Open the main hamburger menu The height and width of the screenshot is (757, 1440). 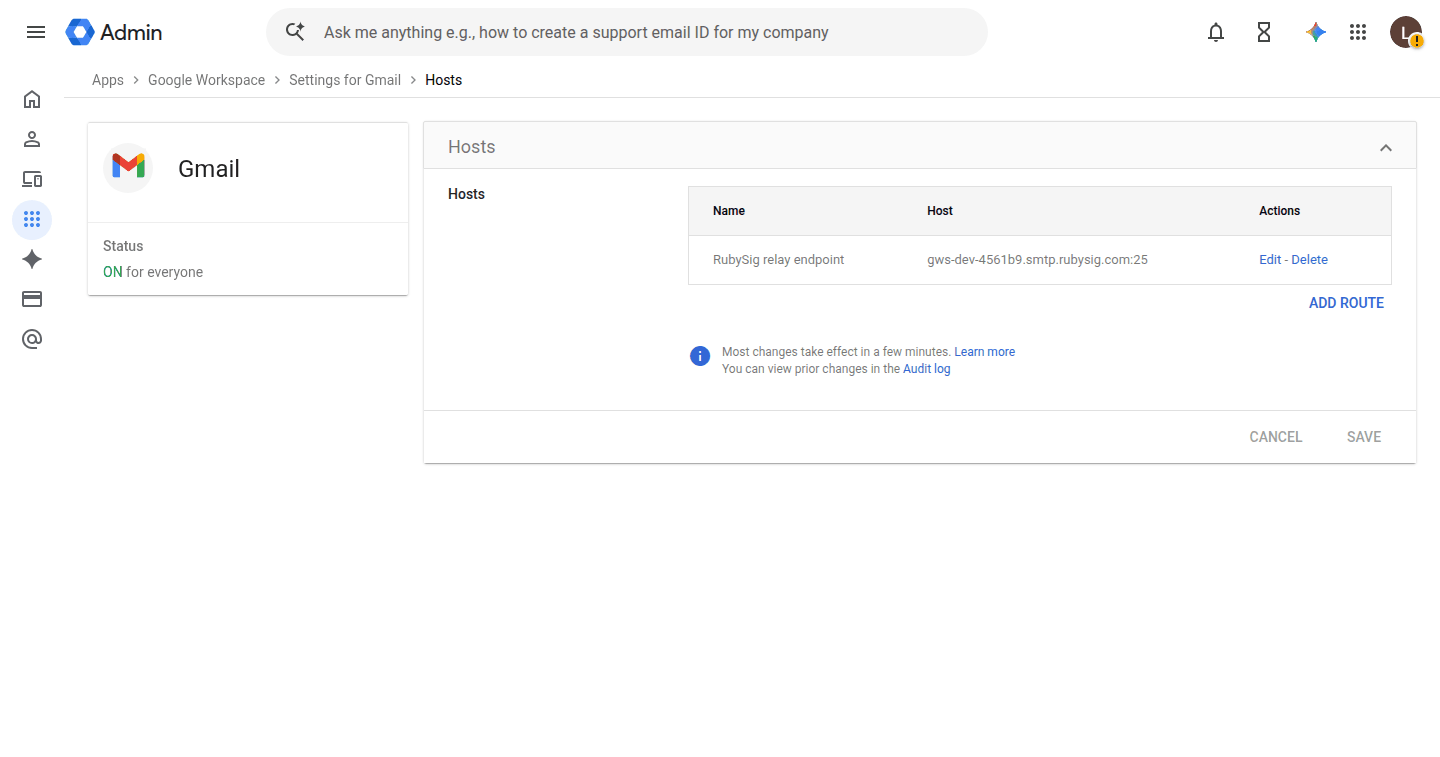pyautogui.click(x=36, y=32)
